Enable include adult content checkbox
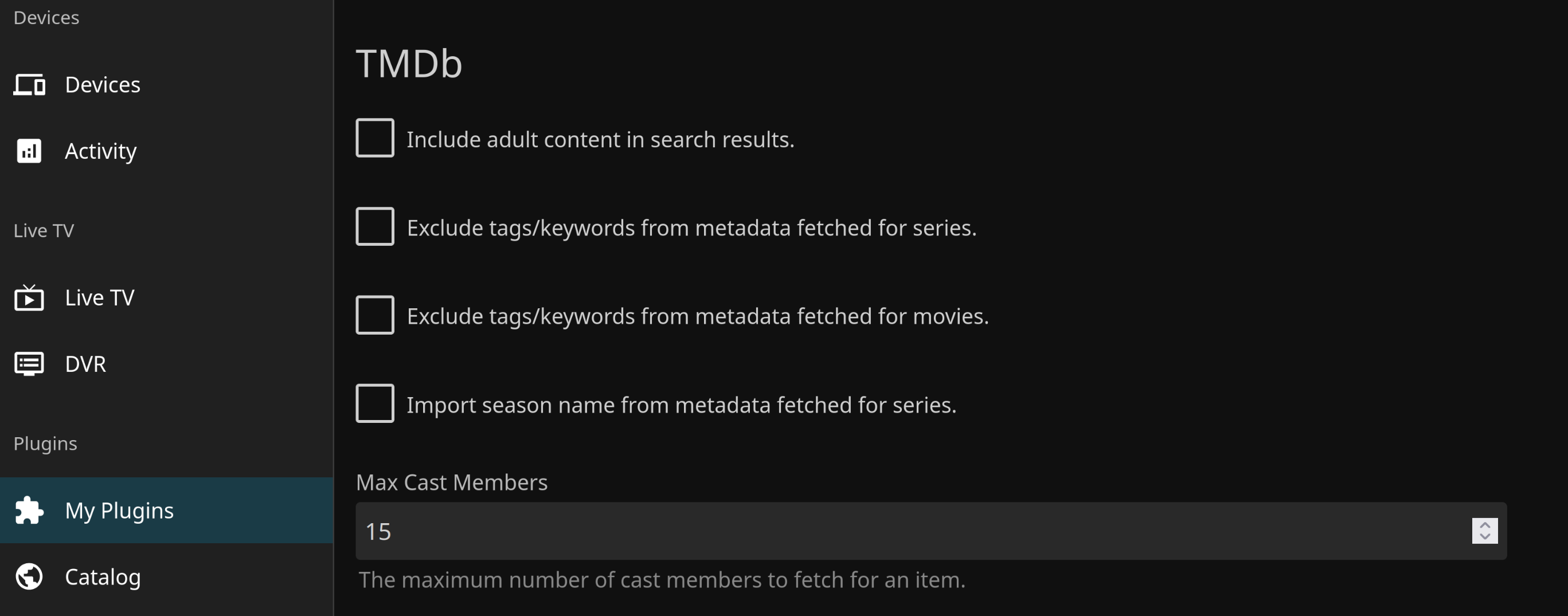1568x616 pixels. 374,138
